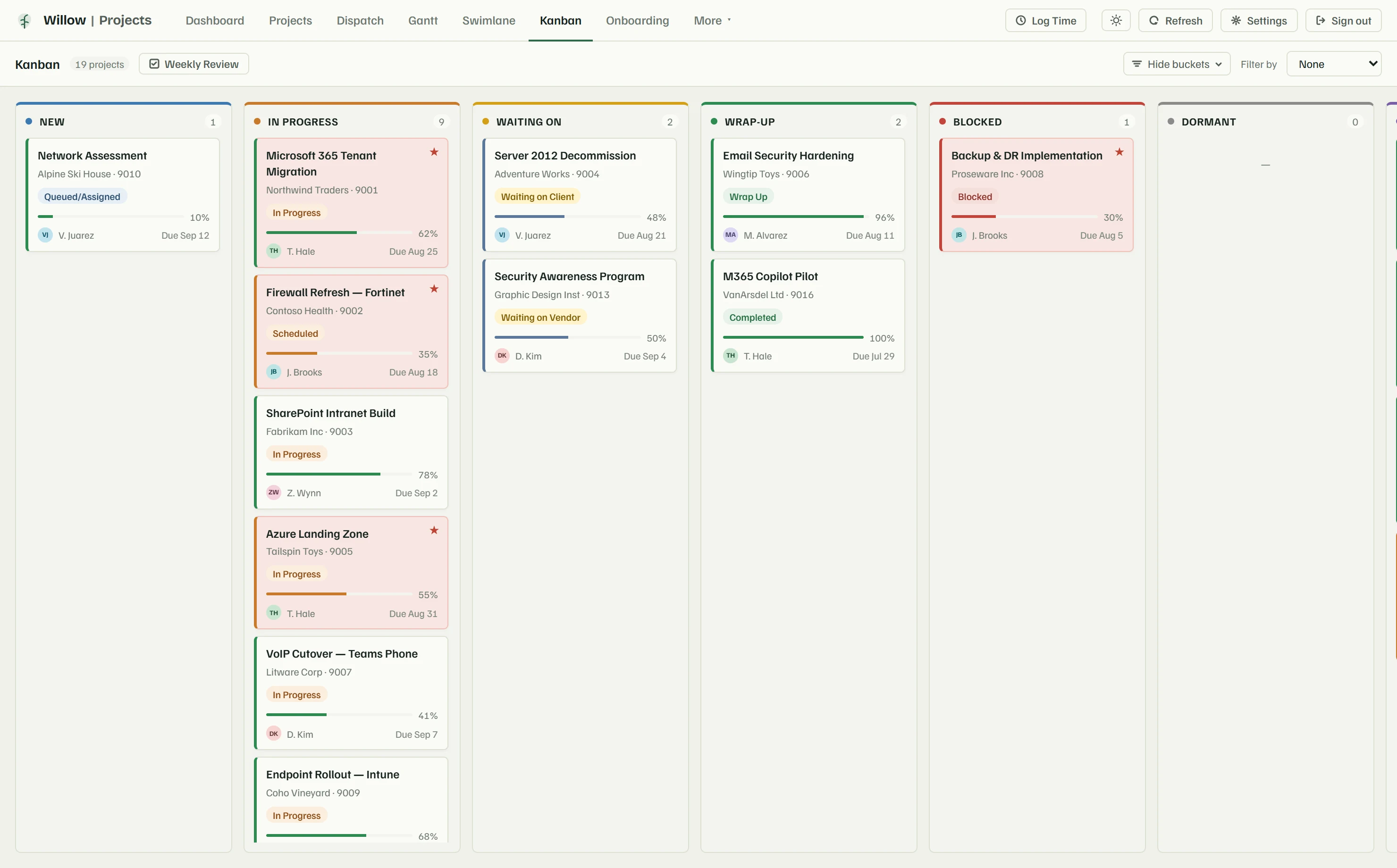Open the Settings button
Screen dimensions: 1397x868
(1259, 21)
